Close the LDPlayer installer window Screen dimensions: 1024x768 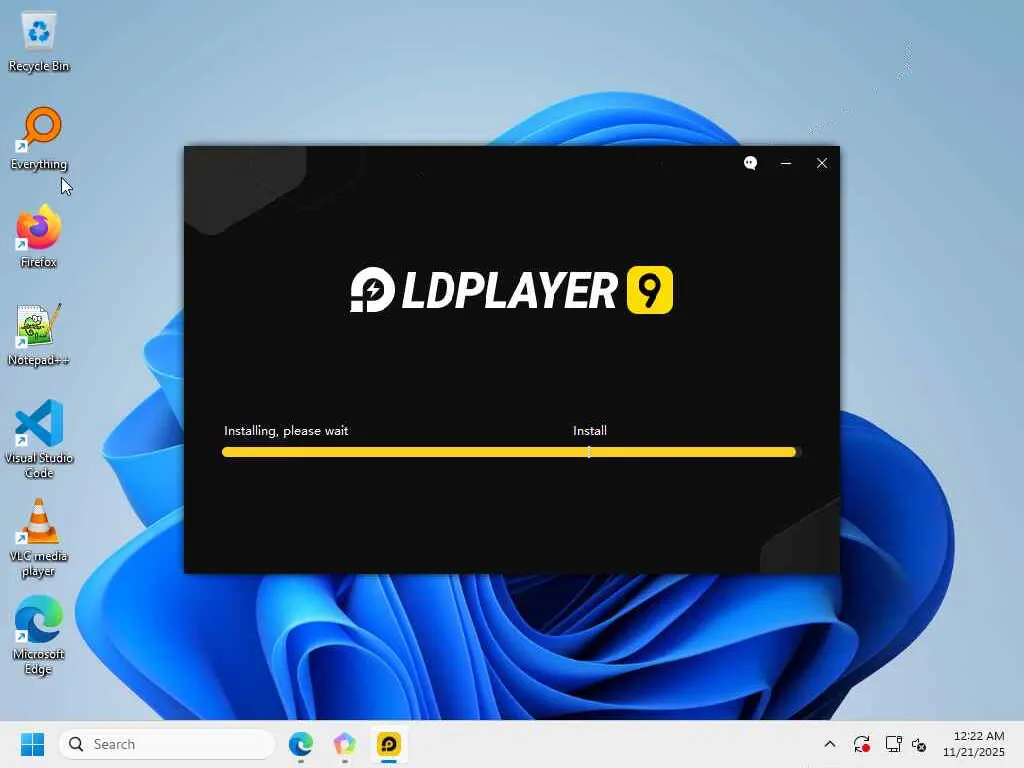[x=822, y=163]
